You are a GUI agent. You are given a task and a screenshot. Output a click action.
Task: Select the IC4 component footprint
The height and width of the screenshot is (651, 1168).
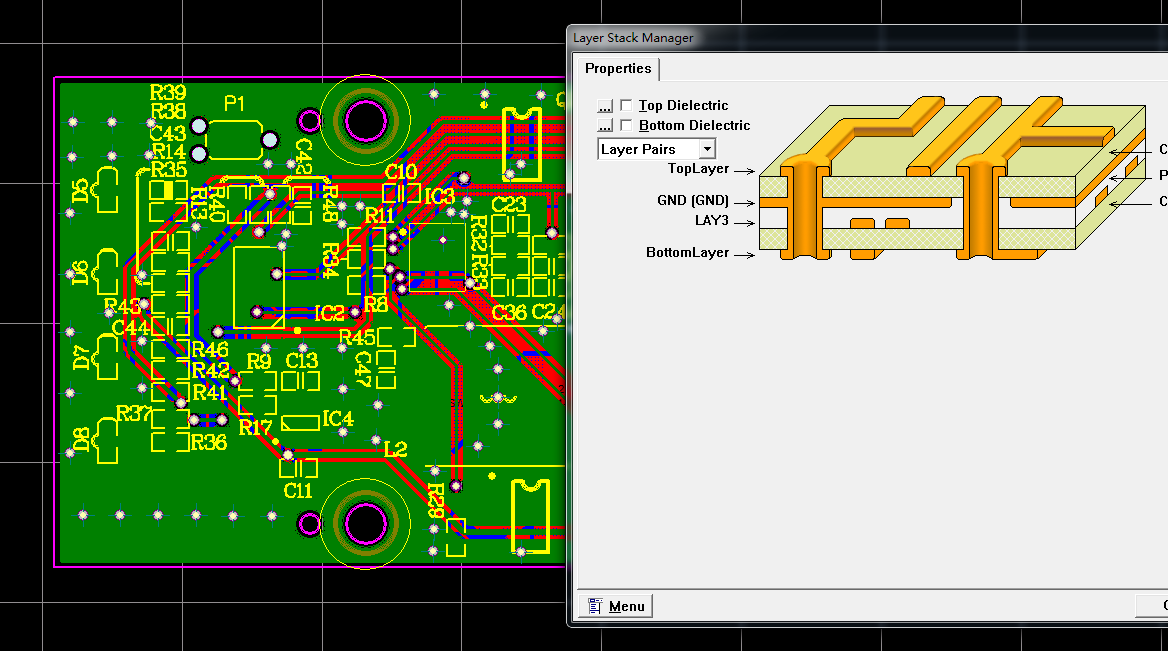[x=300, y=423]
